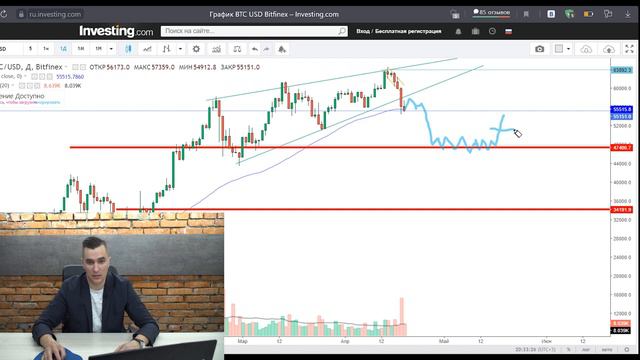Select the 1Н weekly timeframe
The width and height of the screenshot is (640, 360).
click(x=81, y=49)
